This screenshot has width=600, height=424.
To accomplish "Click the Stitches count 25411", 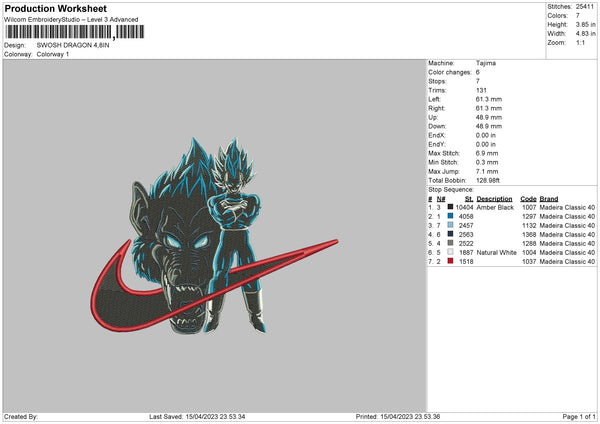I will coord(585,7).
